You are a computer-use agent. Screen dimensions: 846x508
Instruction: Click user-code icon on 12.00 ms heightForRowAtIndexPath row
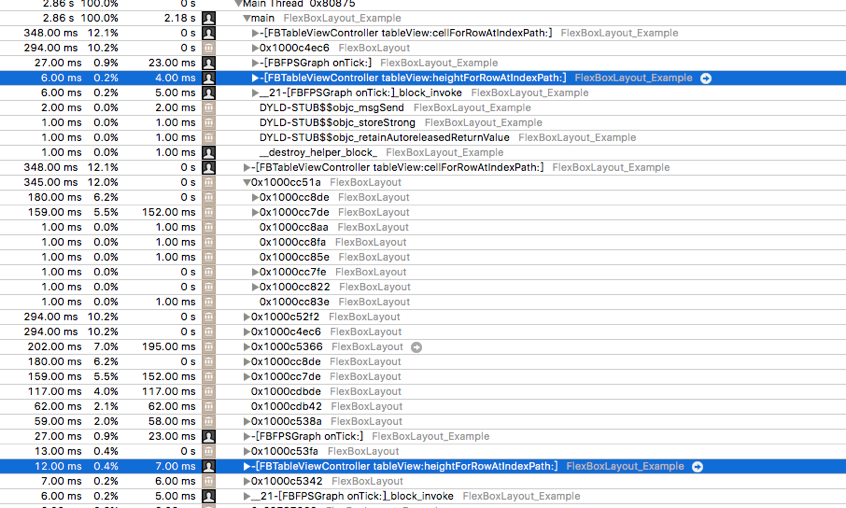[x=209, y=466]
